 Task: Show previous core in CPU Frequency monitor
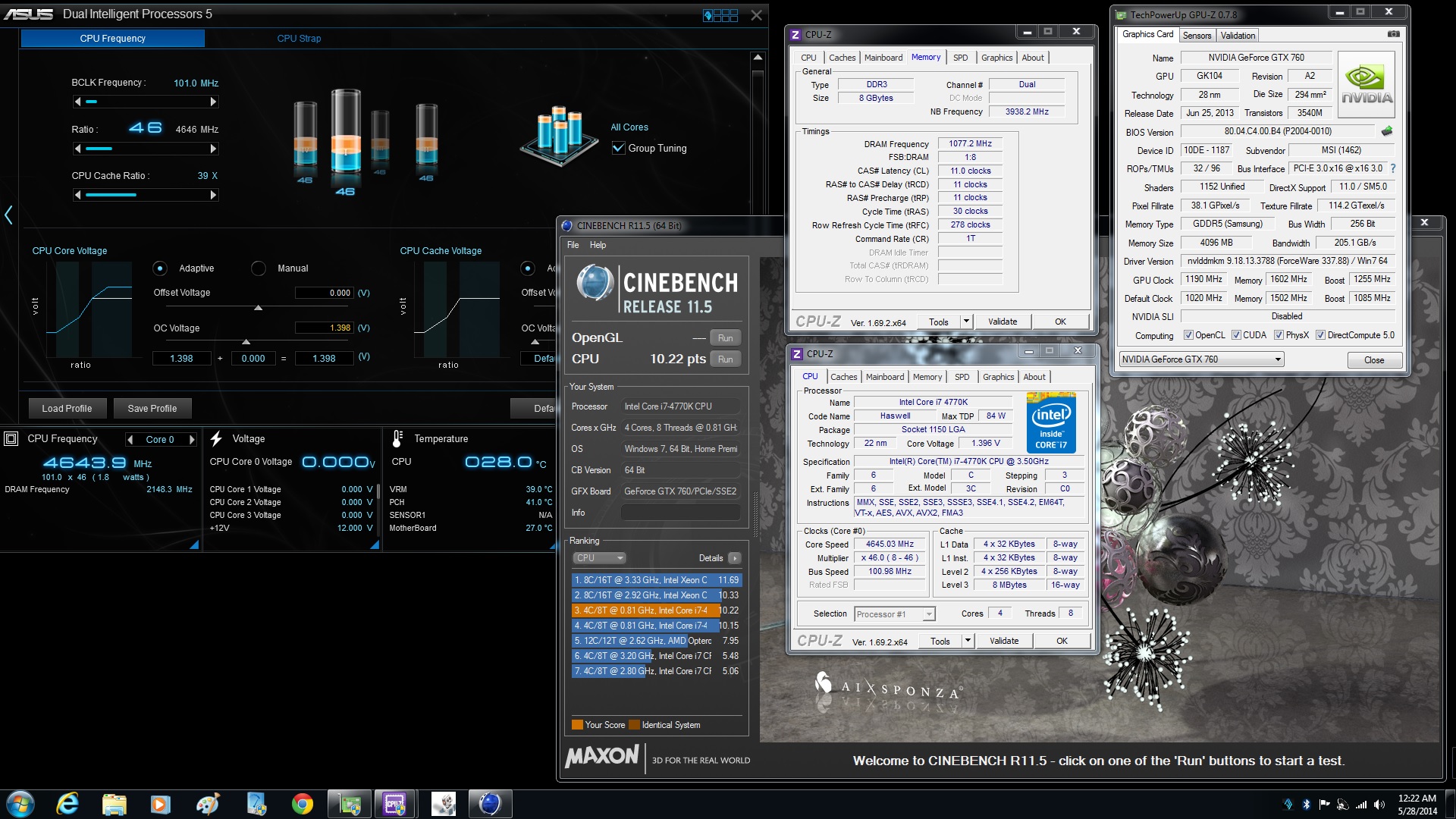pos(130,439)
